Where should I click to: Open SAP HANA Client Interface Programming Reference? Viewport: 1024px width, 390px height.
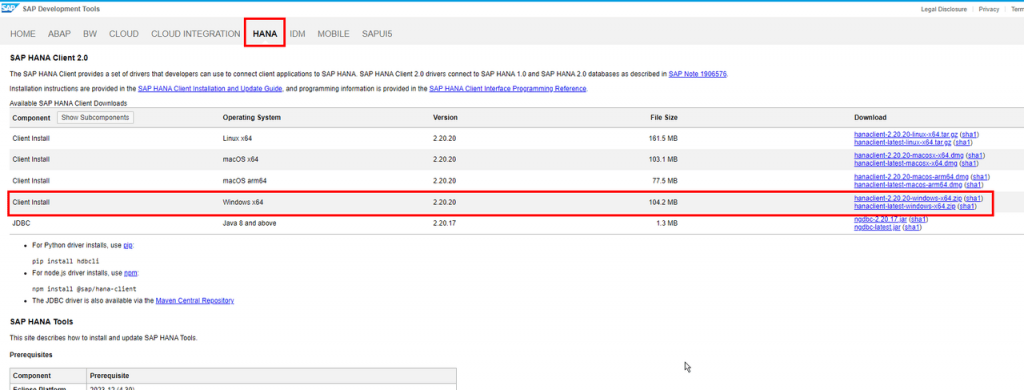[x=507, y=89]
